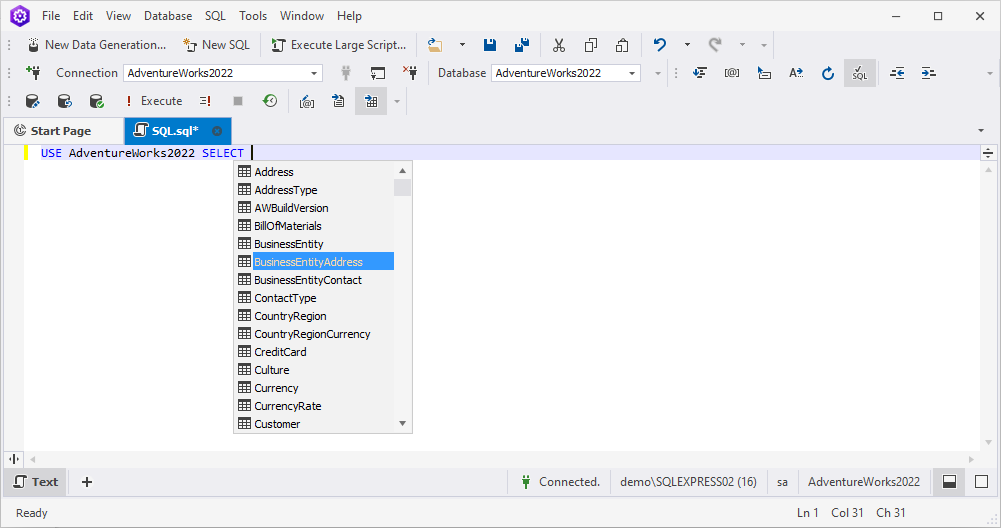This screenshot has height=528, width=1001.
Task: Open the Window menu
Action: [302, 16]
